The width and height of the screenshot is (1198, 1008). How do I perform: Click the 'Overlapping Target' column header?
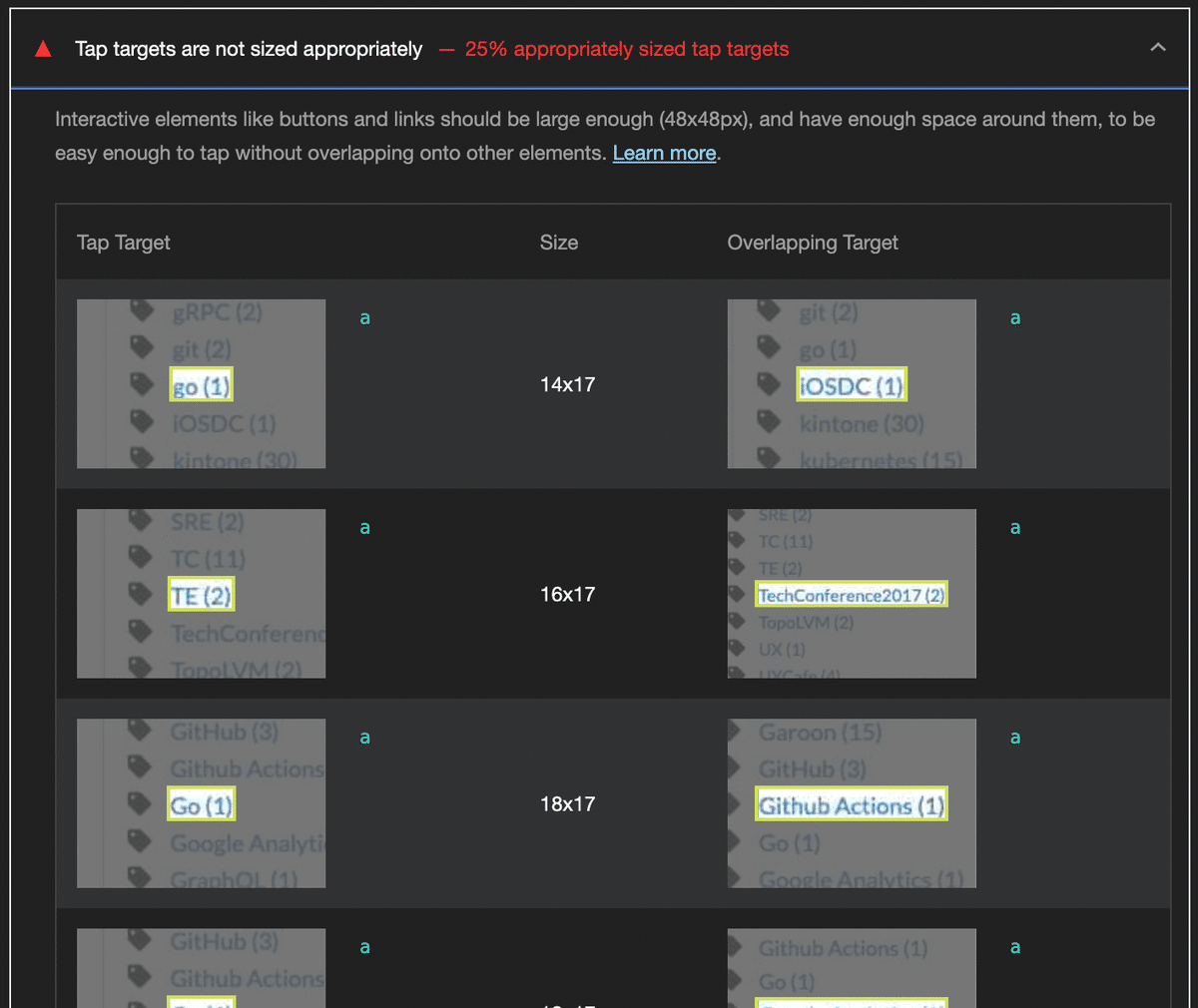pyautogui.click(x=813, y=243)
